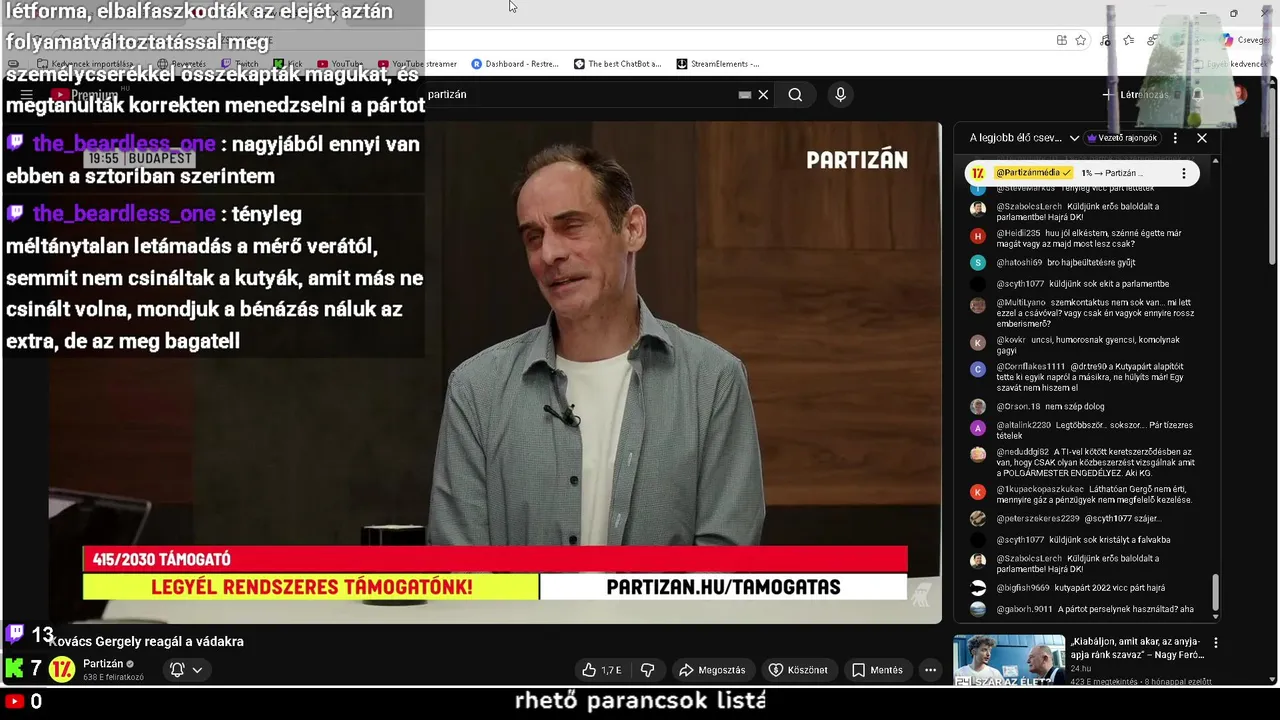Image resolution: width=1280 pixels, height=720 pixels.
Task: Open the Partizán channel name link
Action: [x=103, y=664]
